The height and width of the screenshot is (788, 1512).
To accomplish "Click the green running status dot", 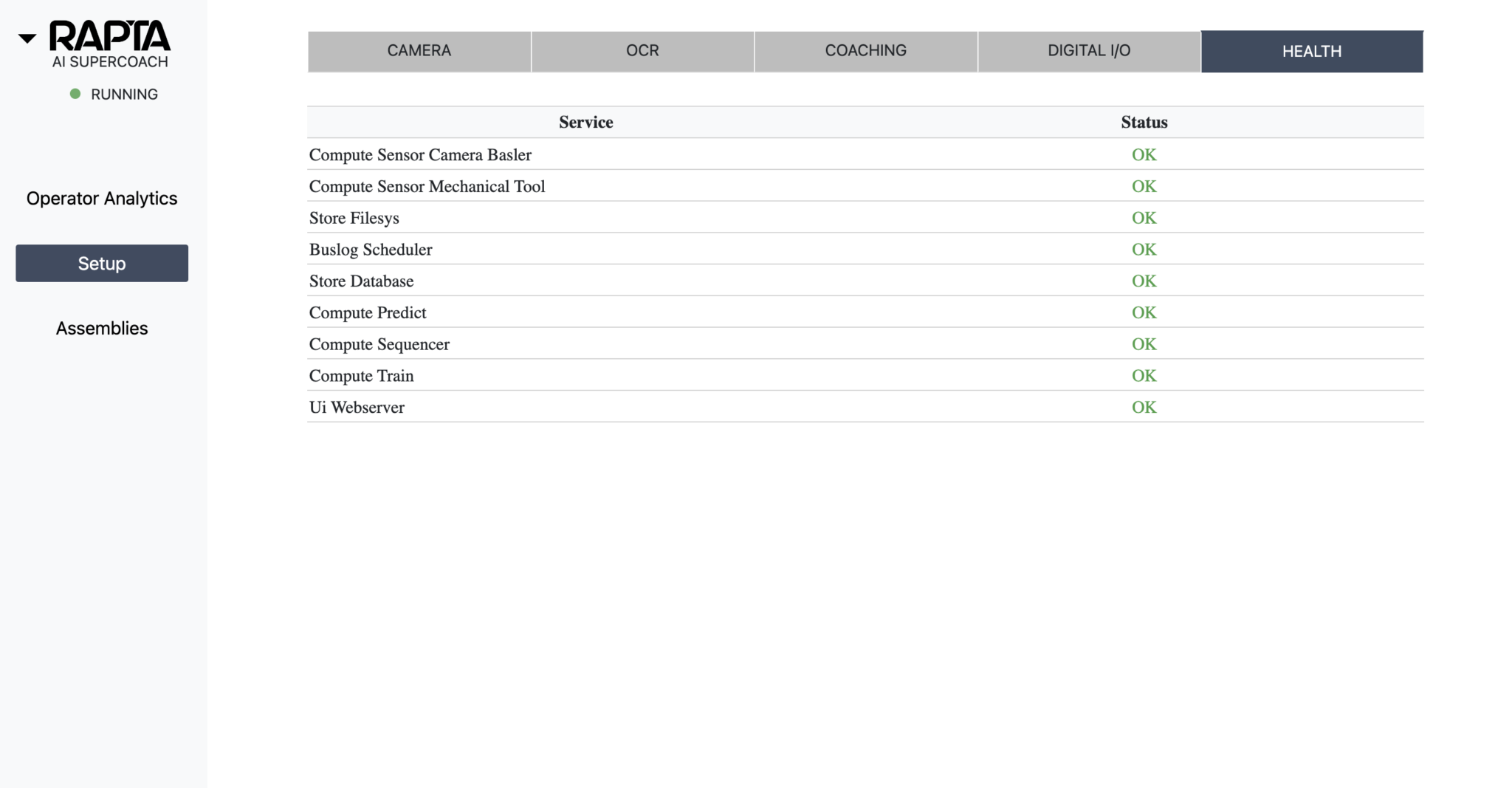I will (75, 94).
